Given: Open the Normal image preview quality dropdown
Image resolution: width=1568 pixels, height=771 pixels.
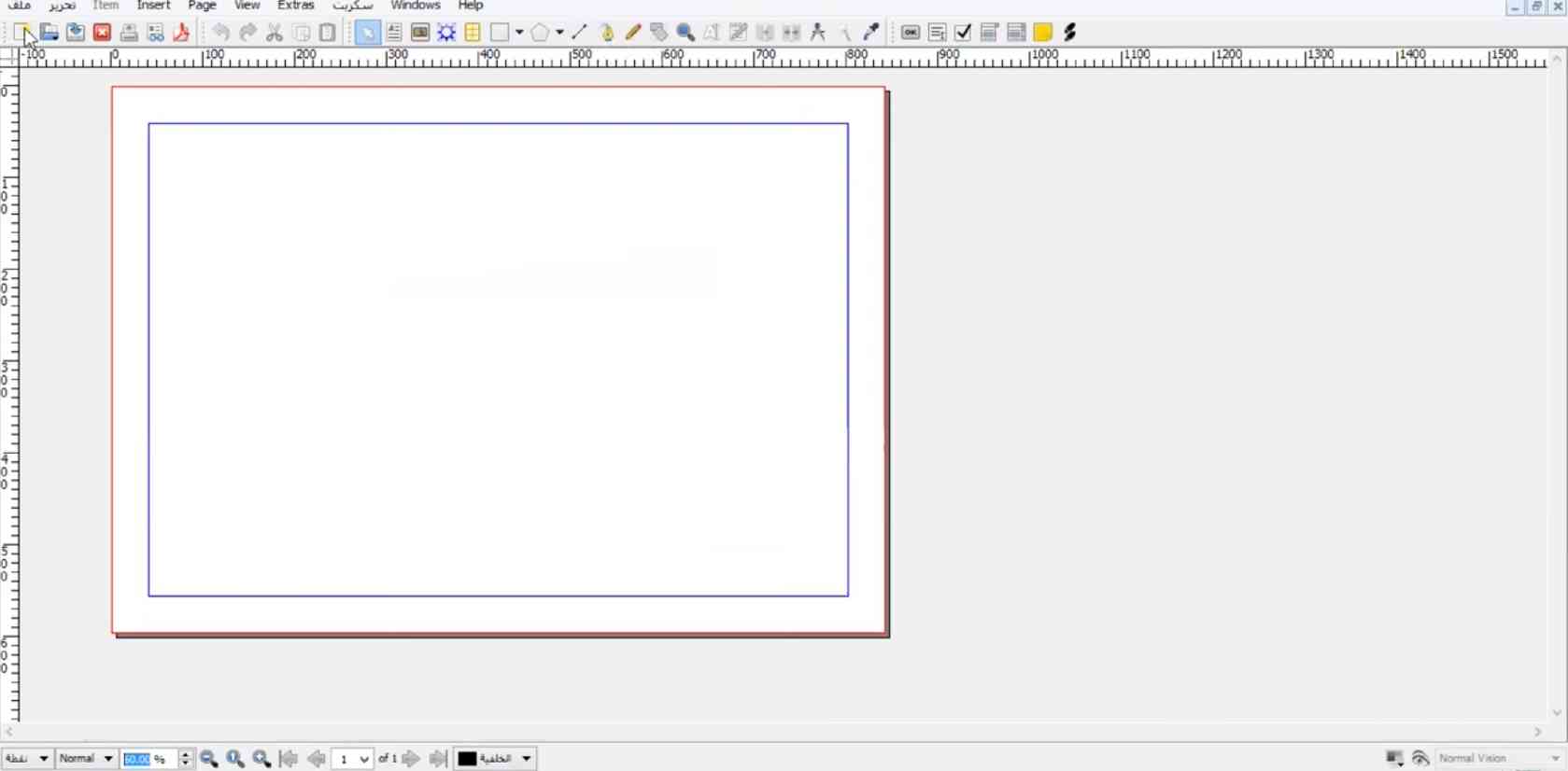Looking at the screenshot, I should 86,759.
